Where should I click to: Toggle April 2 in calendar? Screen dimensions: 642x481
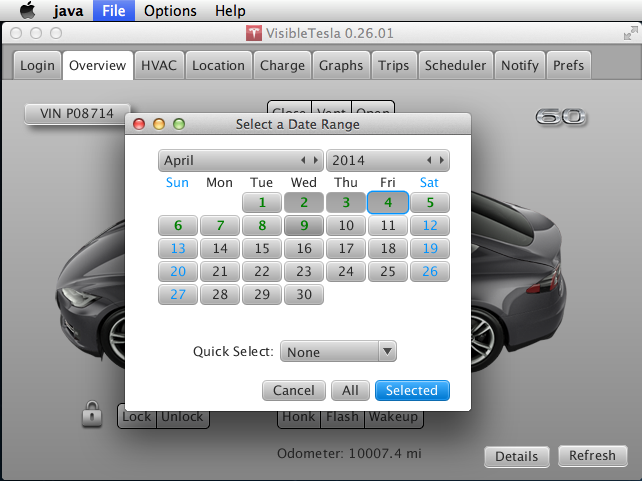[304, 202]
